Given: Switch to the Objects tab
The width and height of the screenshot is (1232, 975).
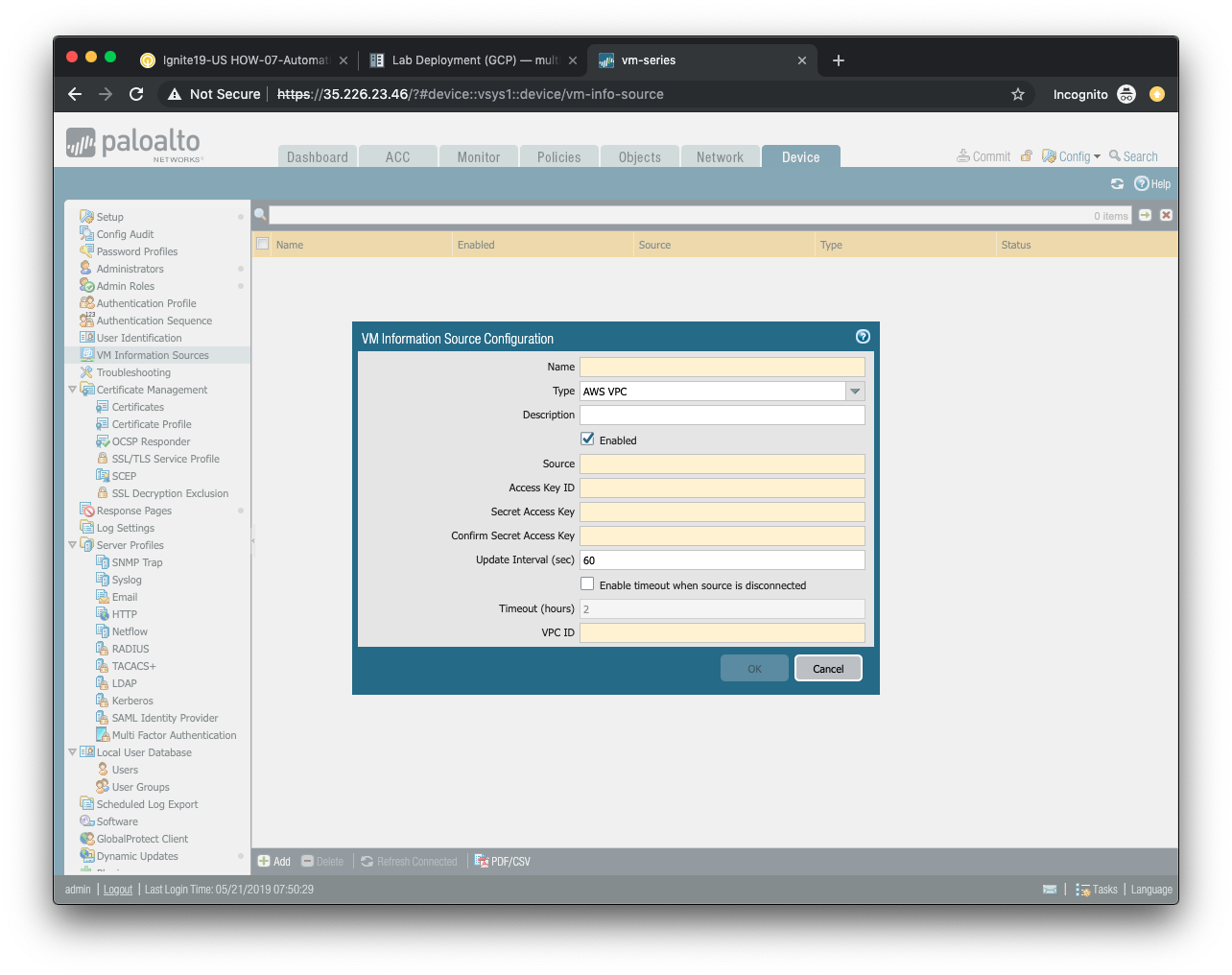Looking at the screenshot, I should tap(640, 156).
